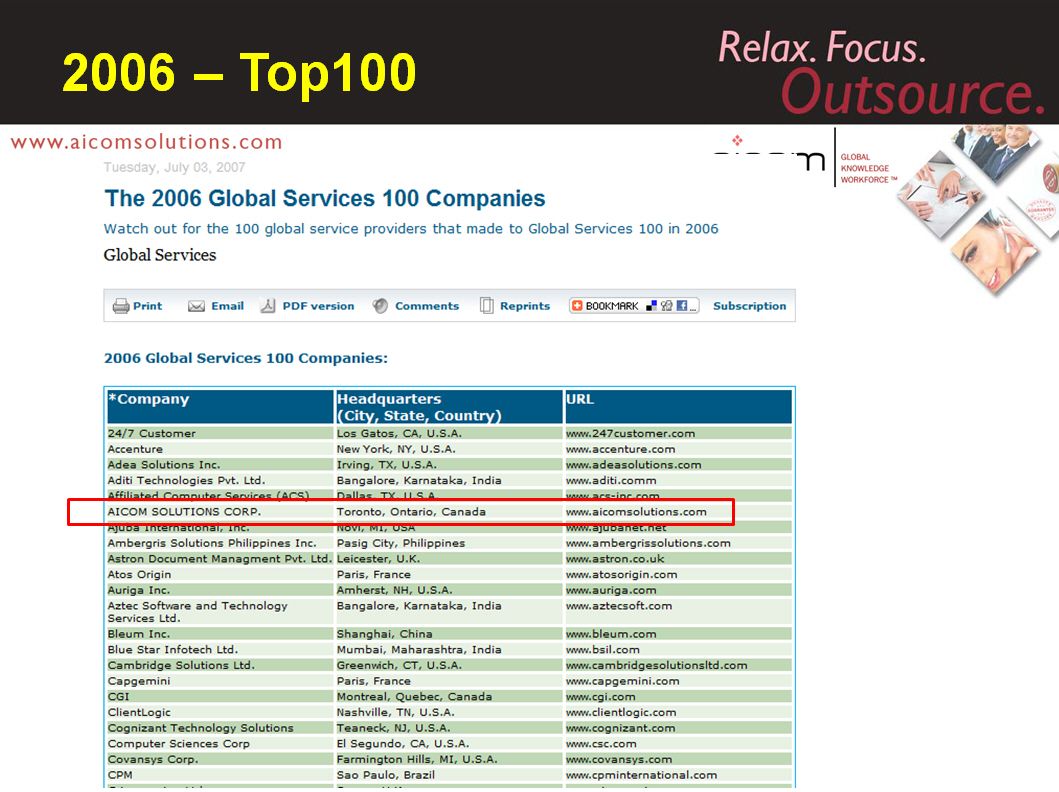The height and width of the screenshot is (792, 1059).
Task: Click the www.adeasolutions.com URL
Action: pyautogui.click(x=634, y=465)
